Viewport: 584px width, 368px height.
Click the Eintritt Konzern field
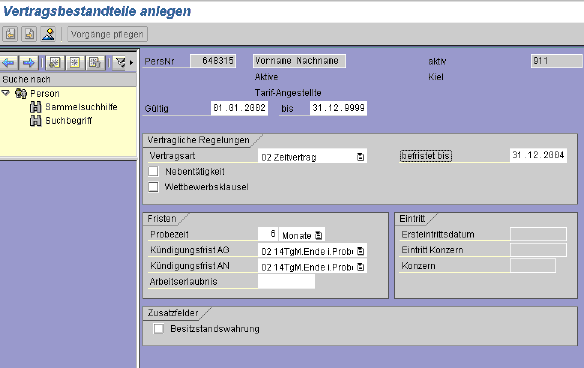pyautogui.click(x=538, y=250)
